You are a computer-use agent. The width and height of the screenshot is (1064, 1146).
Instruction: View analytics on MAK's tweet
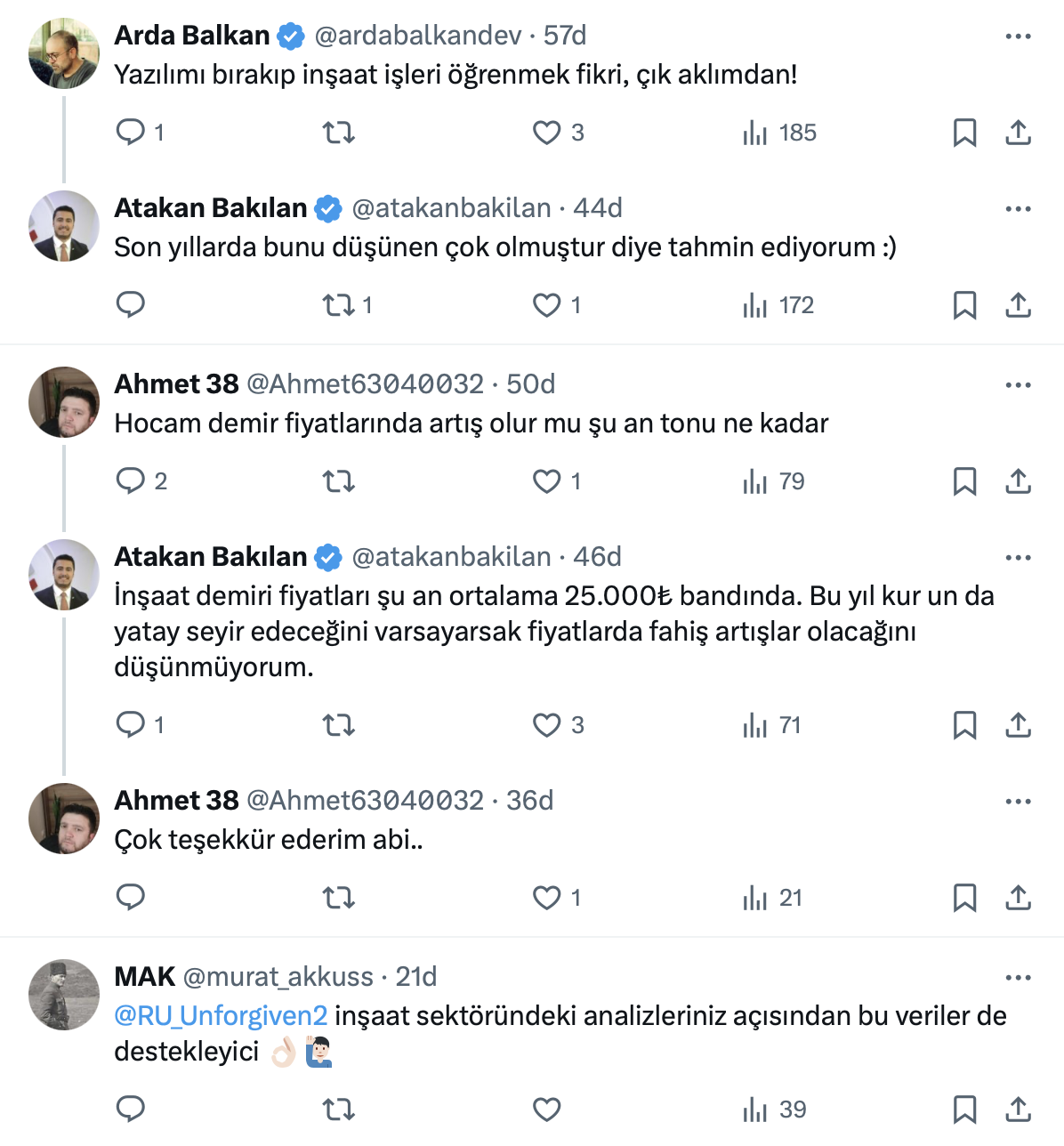click(x=755, y=1110)
